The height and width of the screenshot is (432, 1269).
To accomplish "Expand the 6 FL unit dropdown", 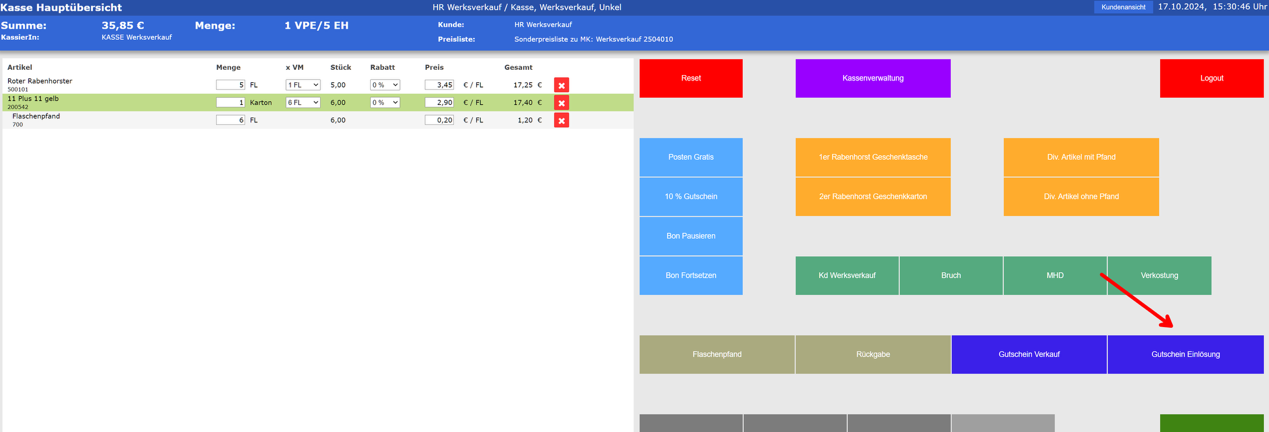I will coord(302,103).
